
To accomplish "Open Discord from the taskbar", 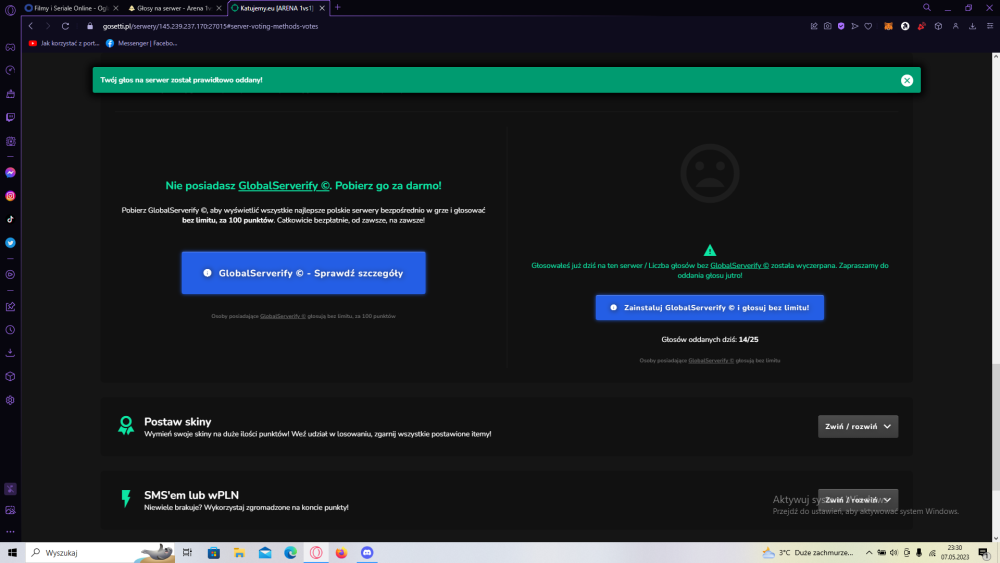I will point(367,552).
